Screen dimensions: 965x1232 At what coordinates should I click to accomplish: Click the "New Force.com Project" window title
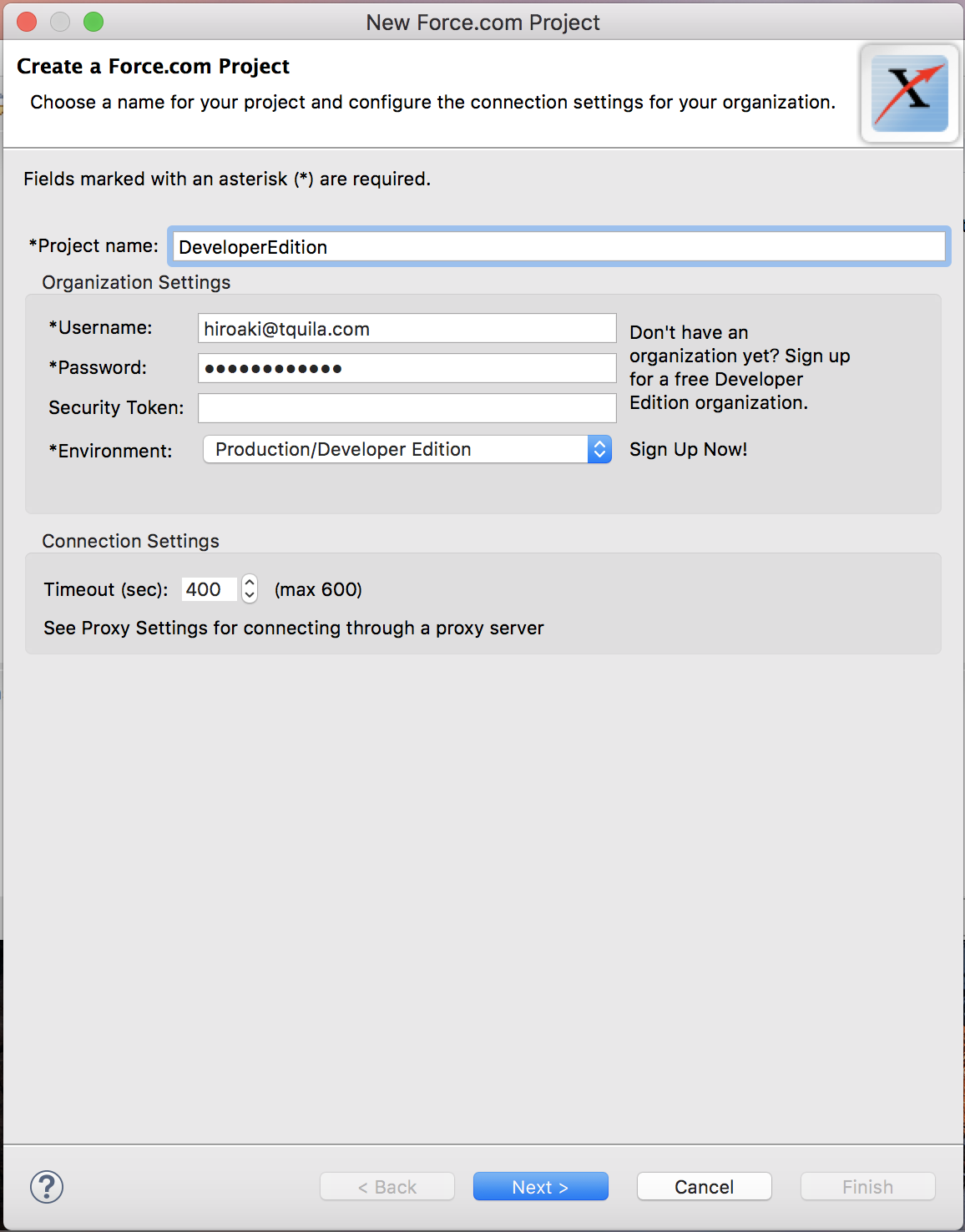(x=482, y=23)
